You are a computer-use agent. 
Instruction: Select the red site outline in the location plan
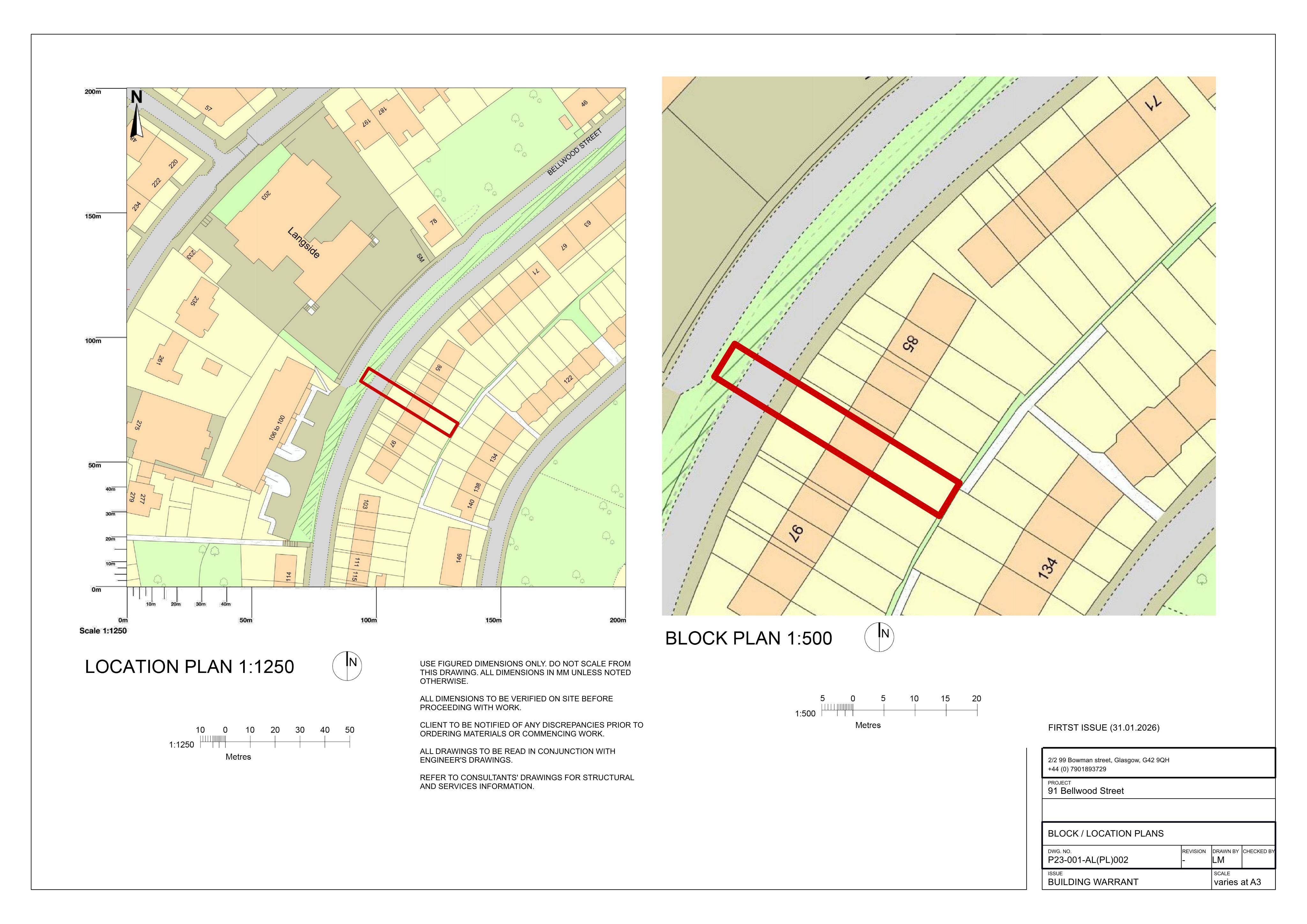(409, 402)
